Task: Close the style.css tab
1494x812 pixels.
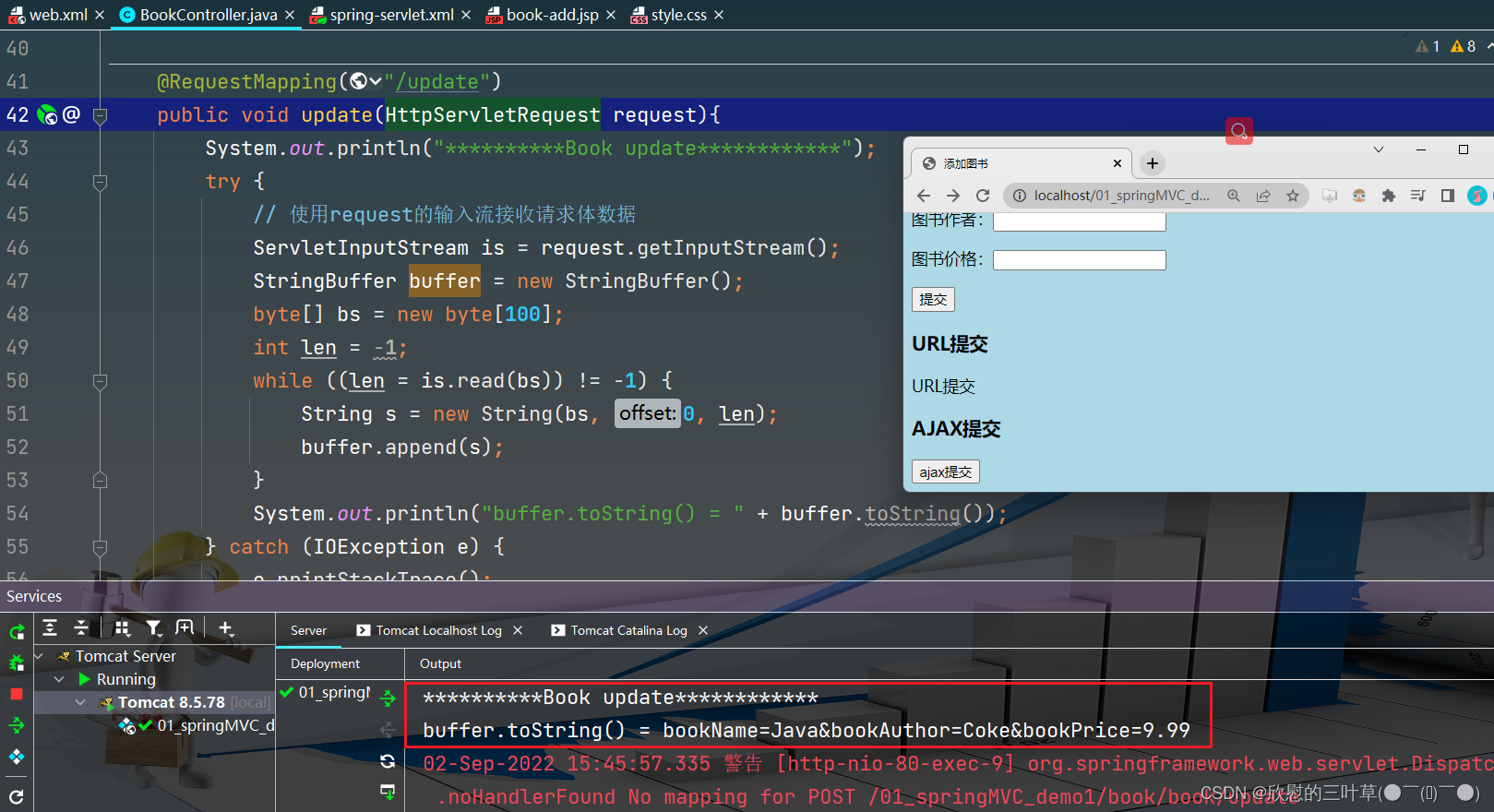Action: click(x=719, y=15)
